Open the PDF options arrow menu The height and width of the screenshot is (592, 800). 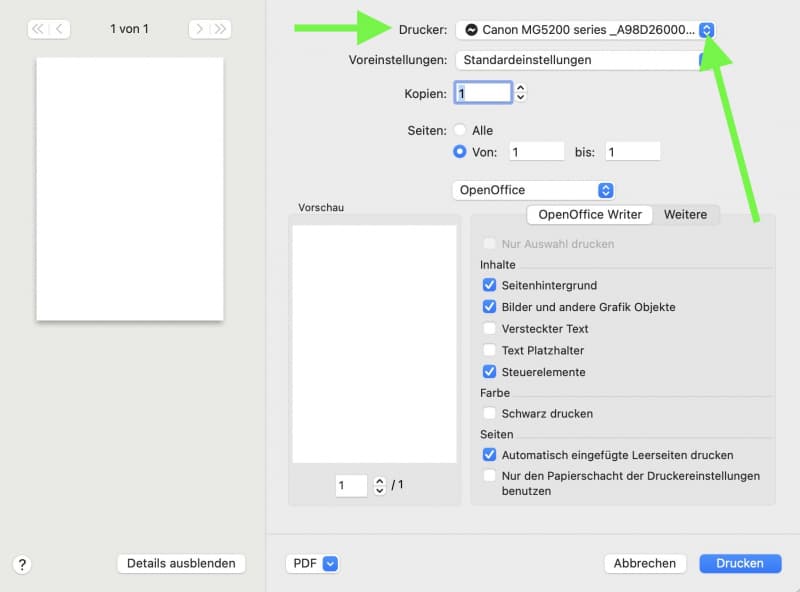pyautogui.click(x=330, y=563)
